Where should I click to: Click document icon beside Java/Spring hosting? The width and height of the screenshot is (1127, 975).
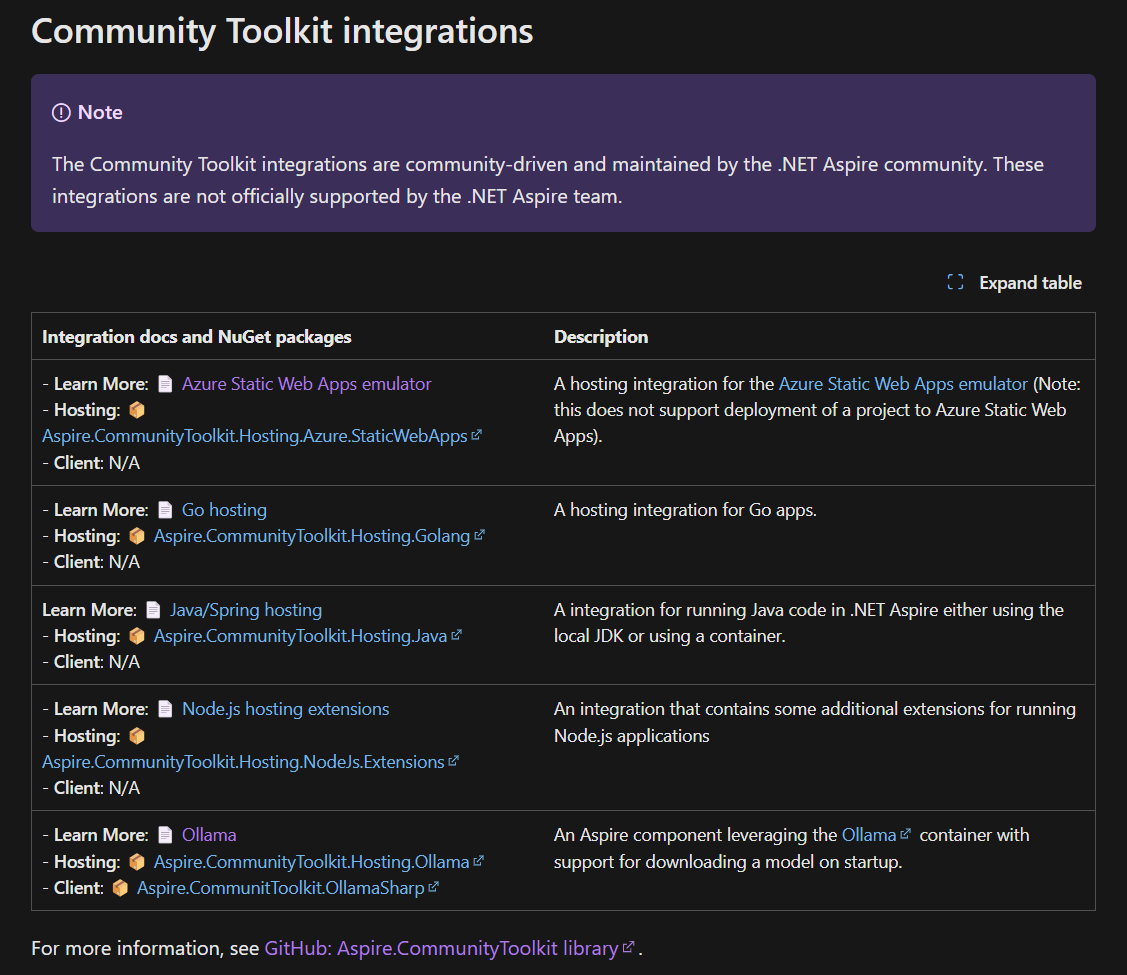pos(153,610)
